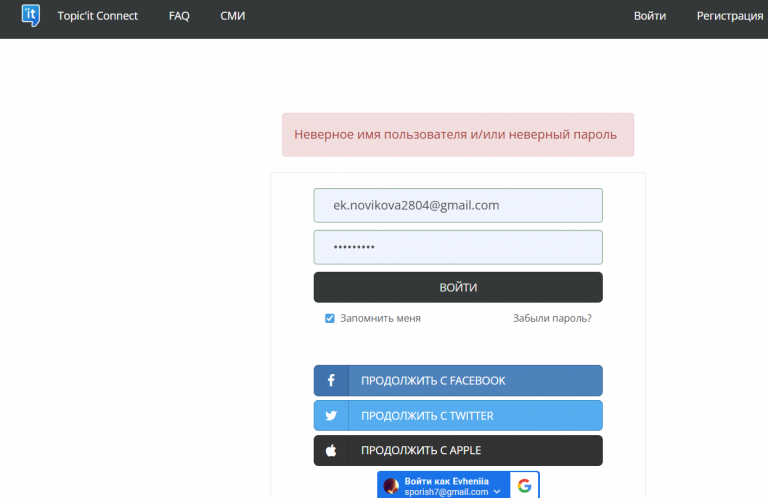Submit login with the black ВОЙТИ button

pyautogui.click(x=458, y=287)
